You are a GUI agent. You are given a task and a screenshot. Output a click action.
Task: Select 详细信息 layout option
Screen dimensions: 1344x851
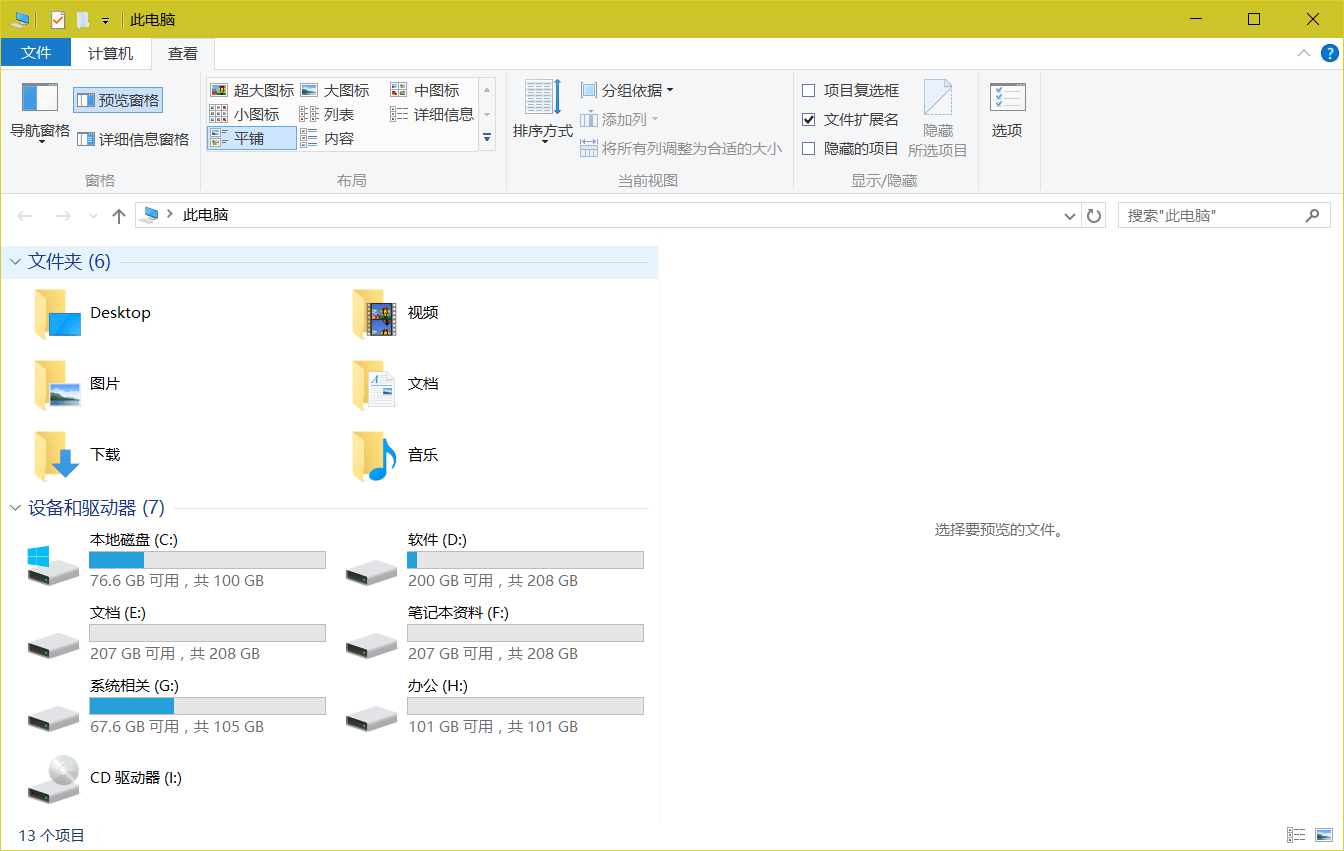click(x=433, y=114)
